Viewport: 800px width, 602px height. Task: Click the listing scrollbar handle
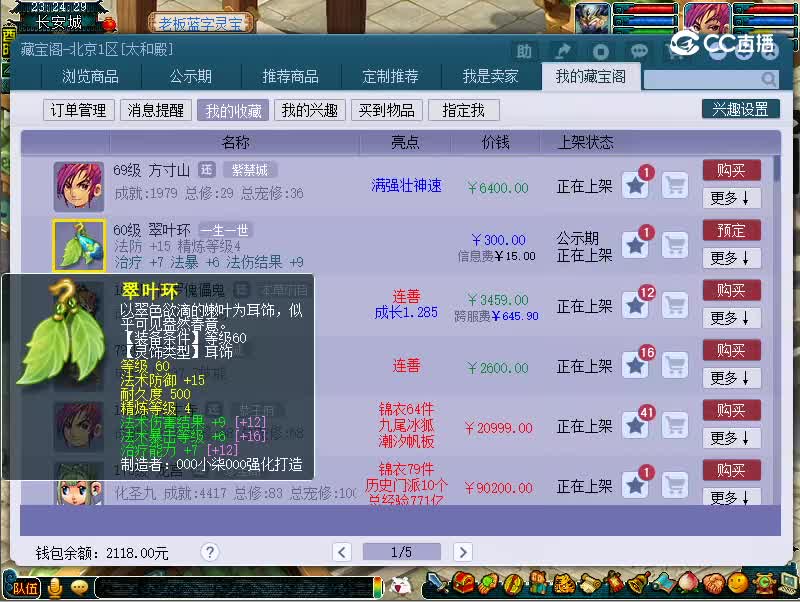click(777, 168)
